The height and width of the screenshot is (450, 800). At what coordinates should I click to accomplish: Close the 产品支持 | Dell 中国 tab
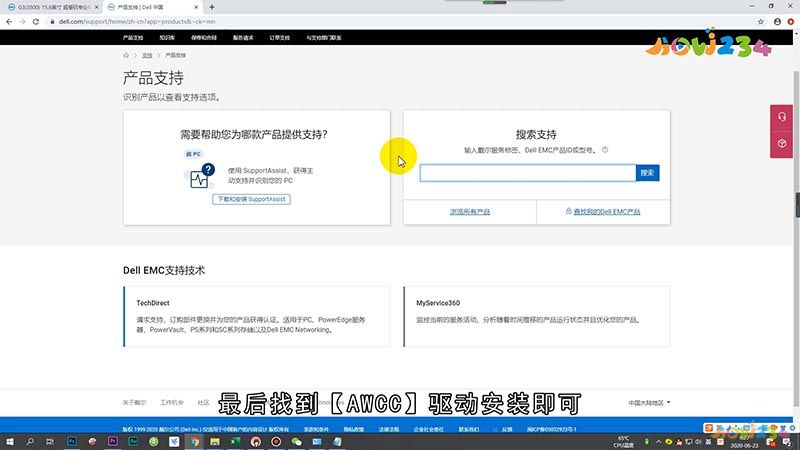point(196,7)
